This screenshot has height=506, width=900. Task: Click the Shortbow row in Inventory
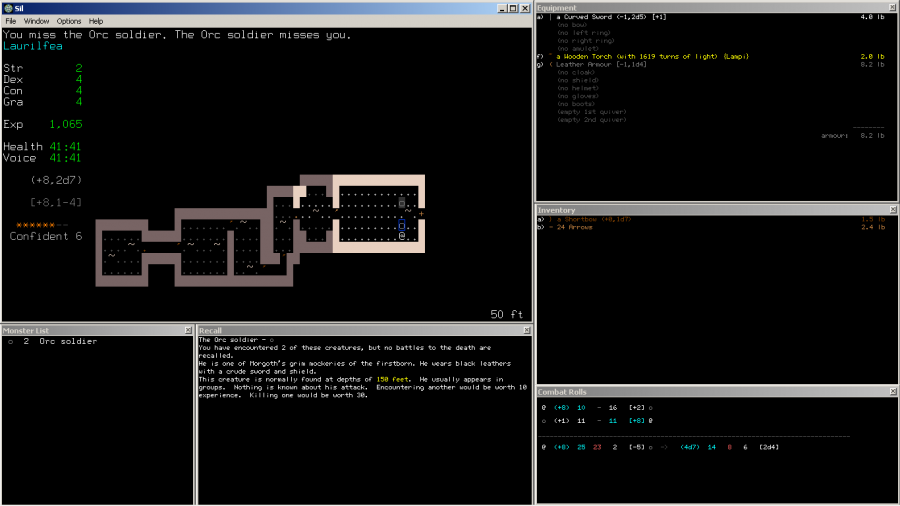click(711, 220)
